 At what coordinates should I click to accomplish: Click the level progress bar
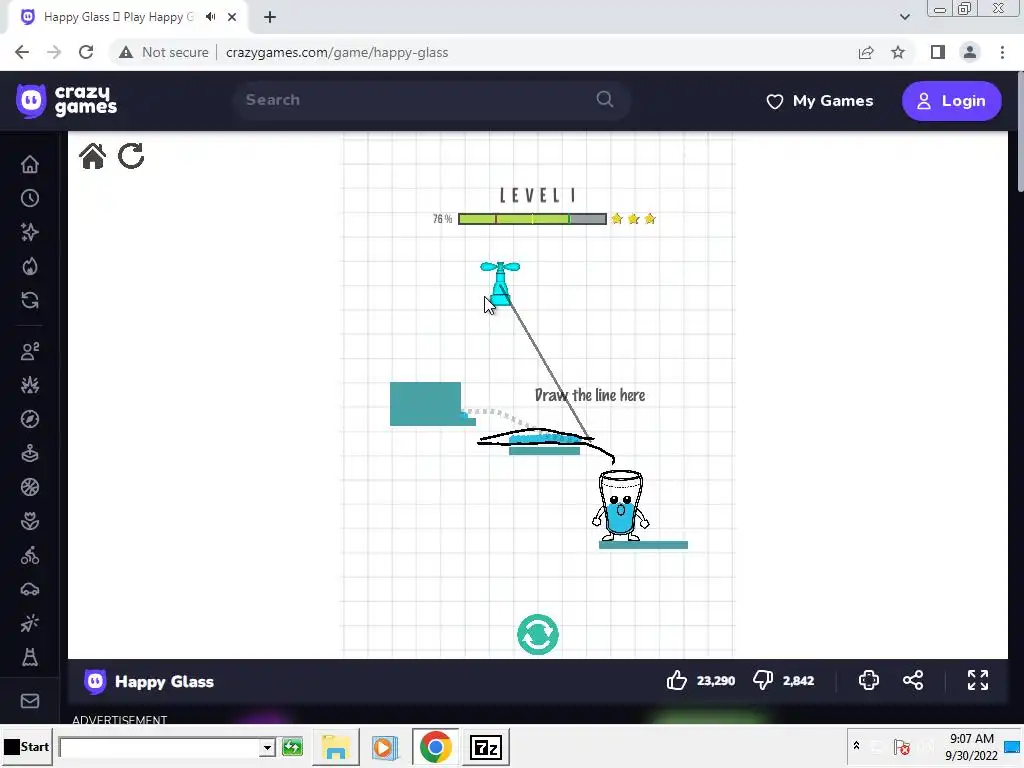pos(532,219)
